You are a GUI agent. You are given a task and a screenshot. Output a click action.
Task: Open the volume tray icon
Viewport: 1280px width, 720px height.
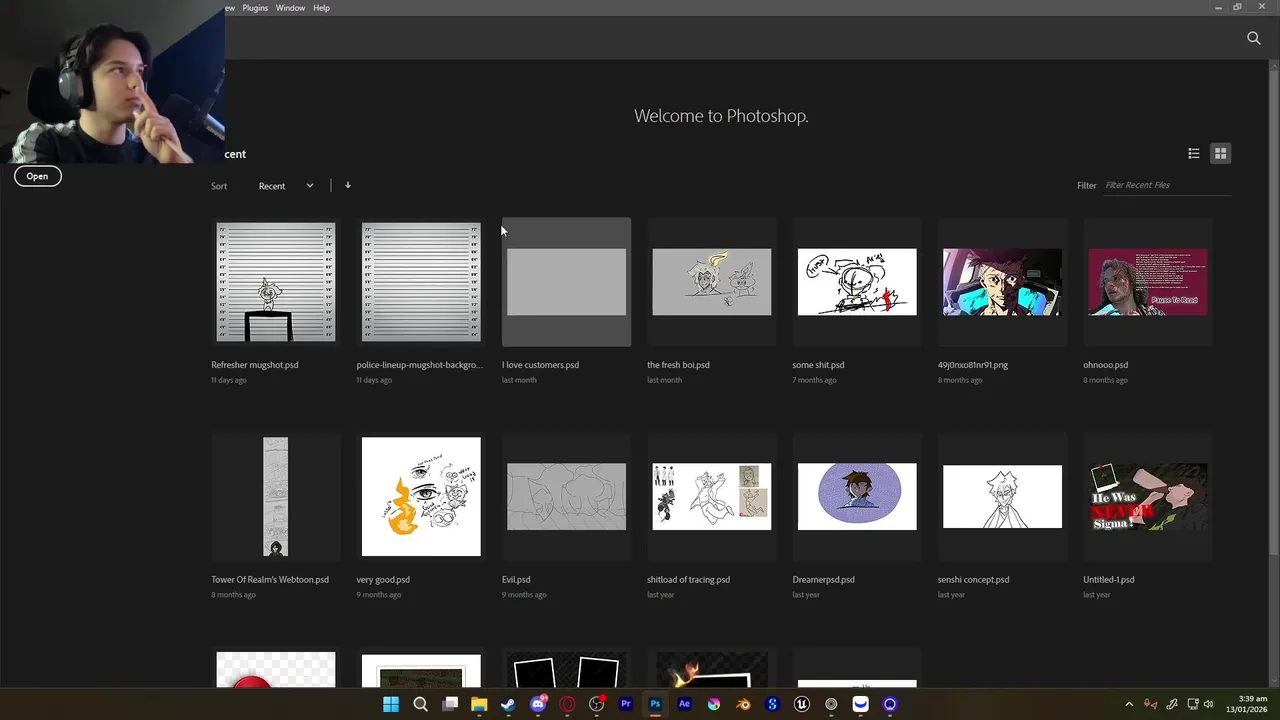(1209, 704)
